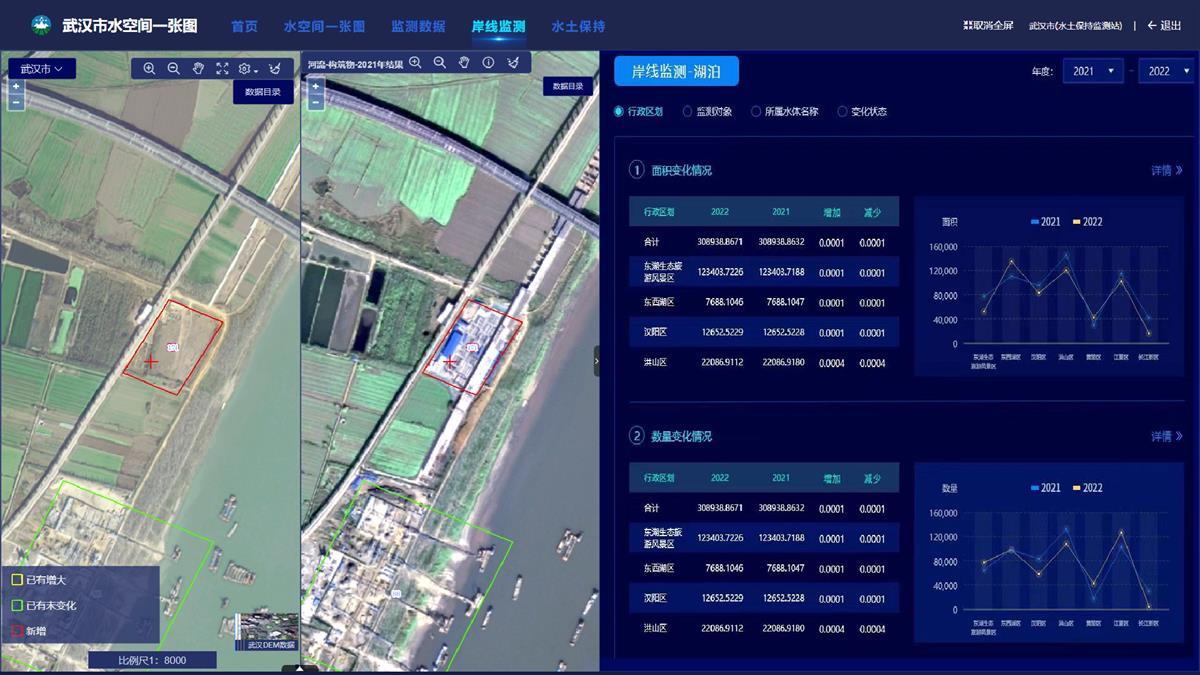Click the clear brush icon on left map toolbar
The width and height of the screenshot is (1200, 675).
275,68
